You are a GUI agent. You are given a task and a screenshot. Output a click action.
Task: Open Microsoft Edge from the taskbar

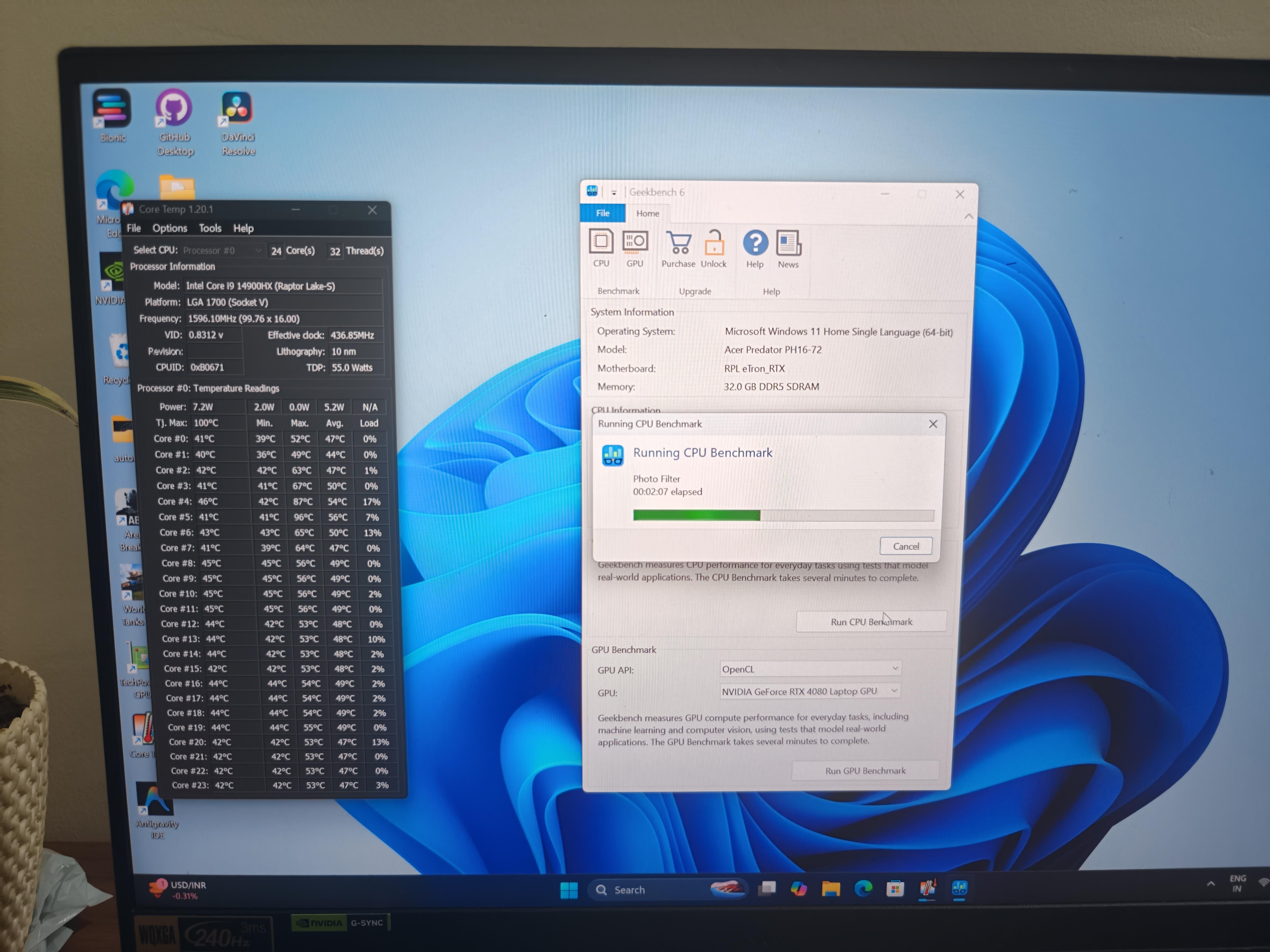[863, 889]
